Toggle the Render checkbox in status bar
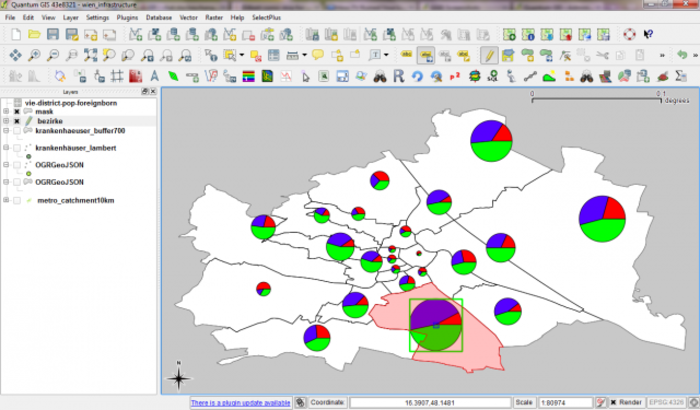 click(613, 403)
